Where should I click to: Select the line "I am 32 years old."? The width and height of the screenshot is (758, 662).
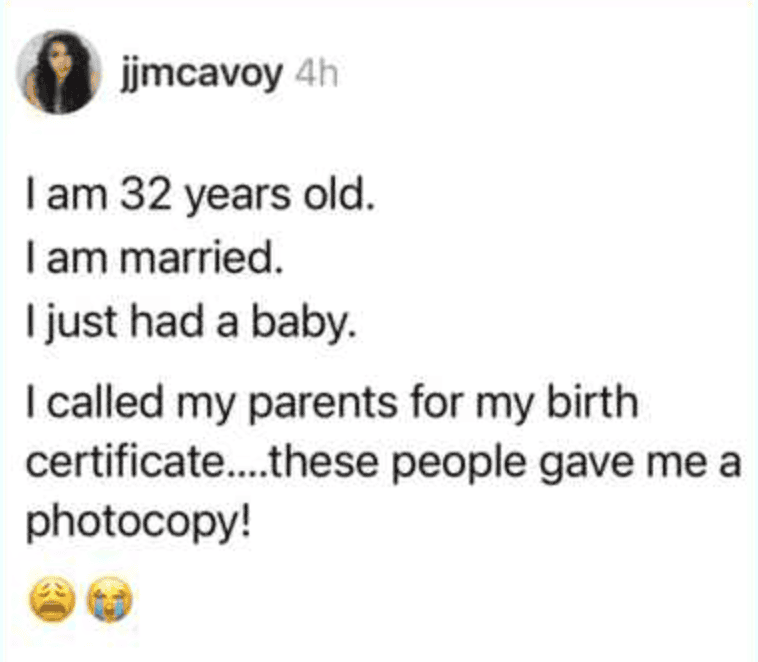pyautogui.click(x=200, y=198)
